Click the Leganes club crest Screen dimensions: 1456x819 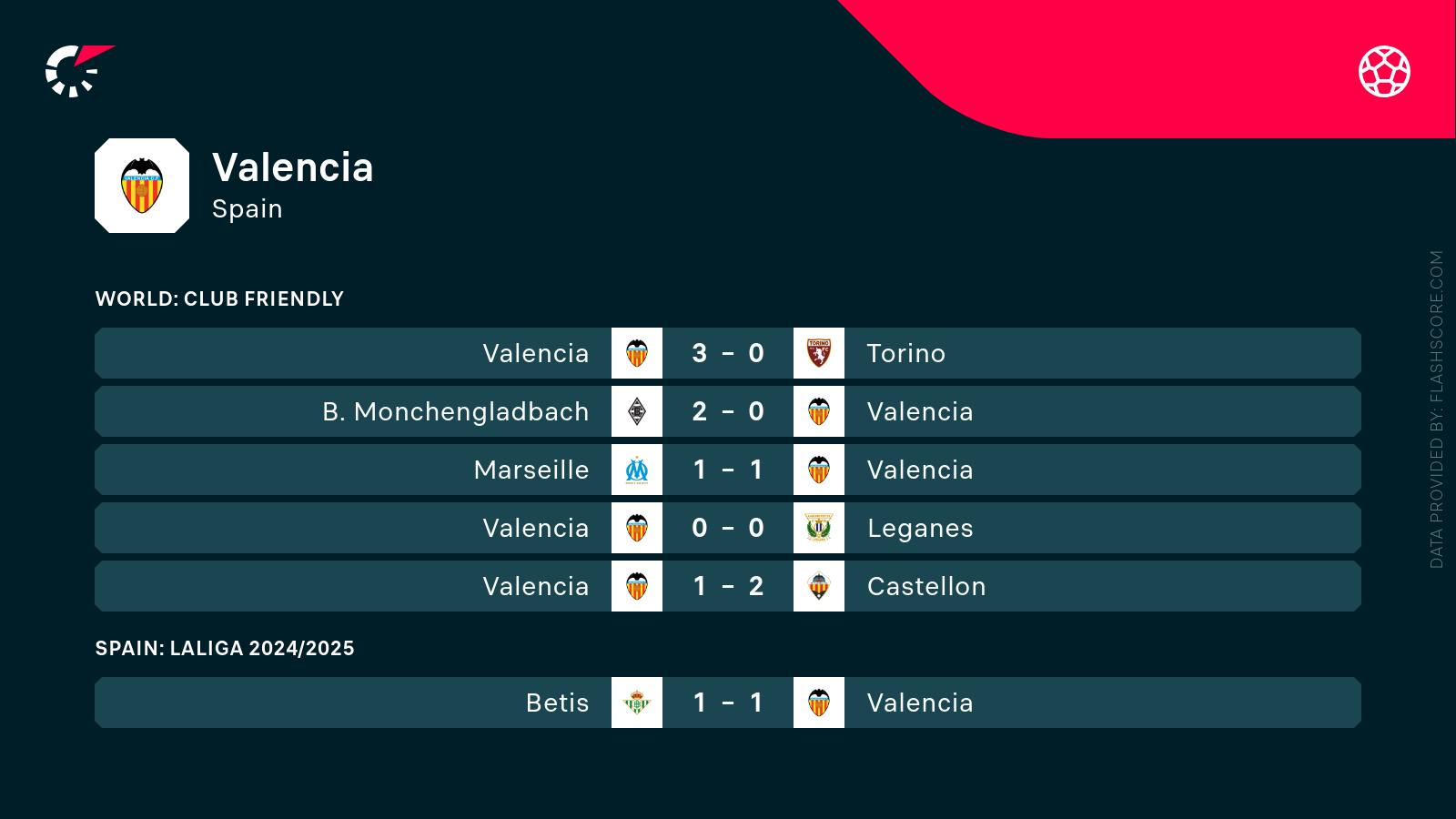click(x=819, y=528)
